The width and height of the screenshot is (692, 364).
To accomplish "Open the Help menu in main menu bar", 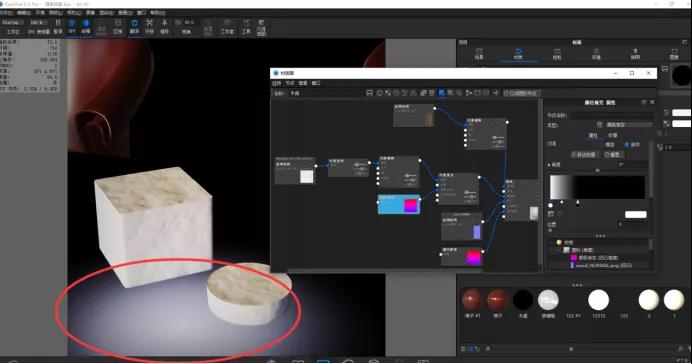I will pos(158,13).
